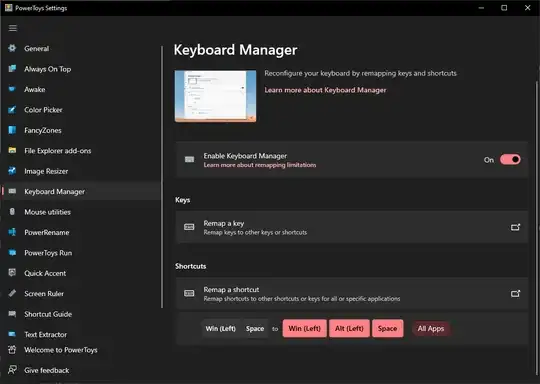Click the FancyZones icon

pyautogui.click(x=12, y=130)
